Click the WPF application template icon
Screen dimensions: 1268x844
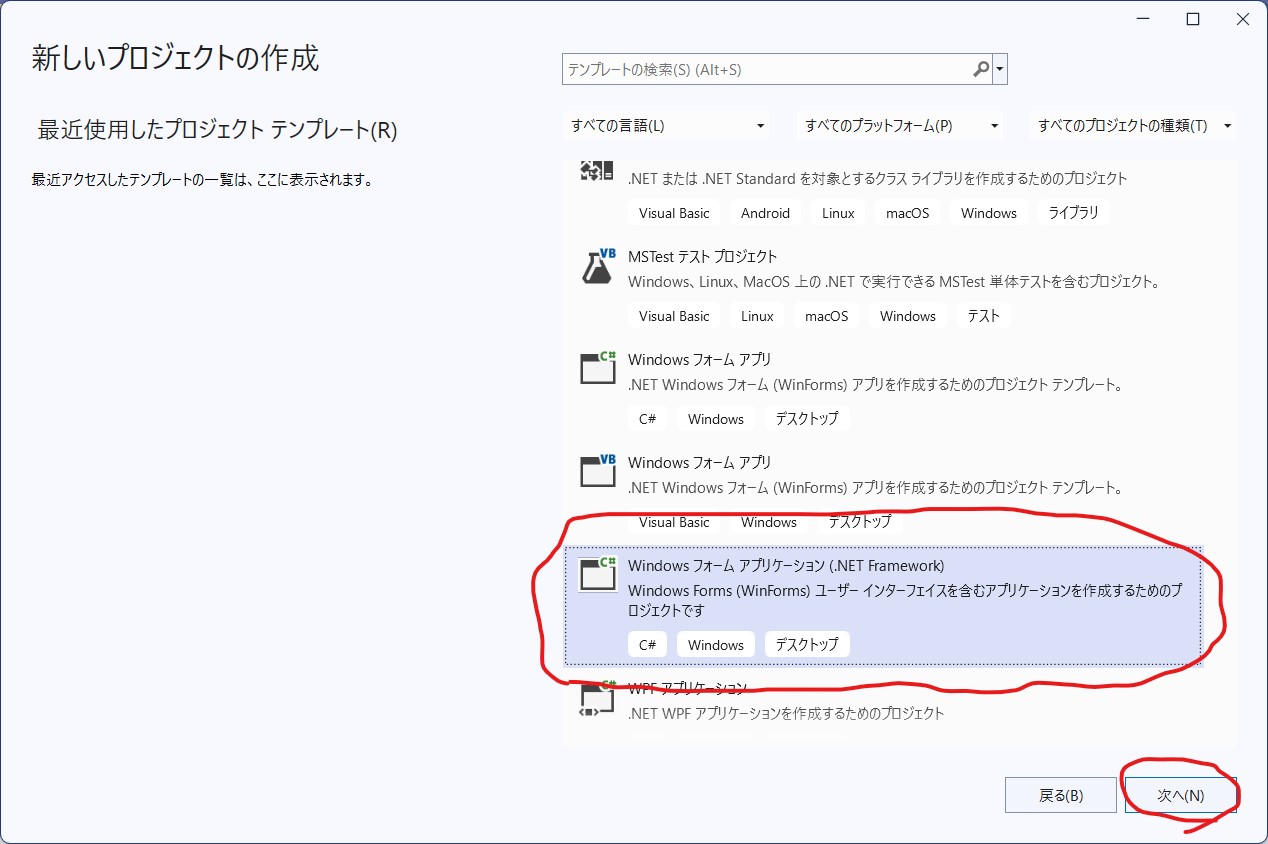point(598,701)
